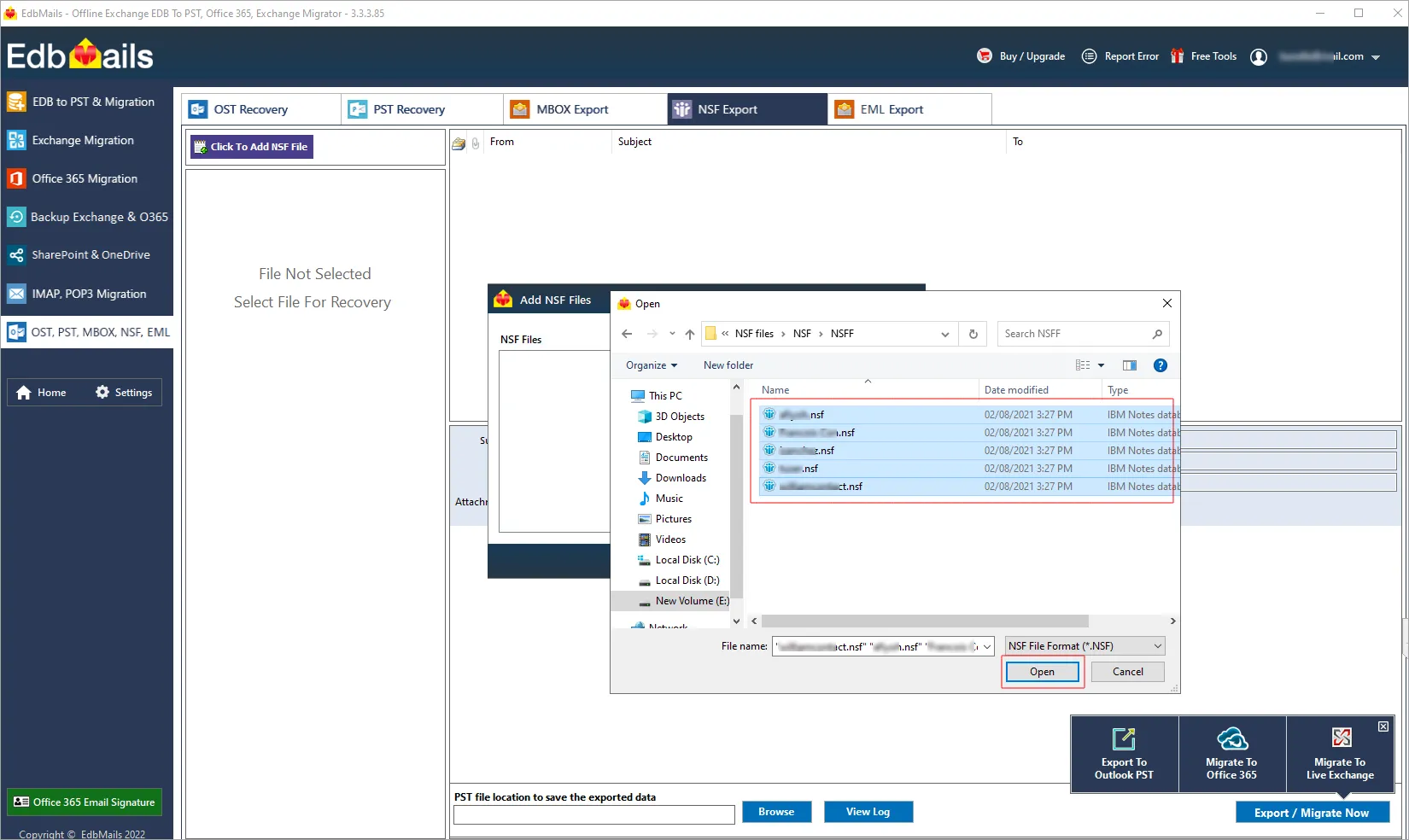Image resolution: width=1409 pixels, height=840 pixels.
Task: Refresh the NSFF folder listing
Action: point(973,334)
